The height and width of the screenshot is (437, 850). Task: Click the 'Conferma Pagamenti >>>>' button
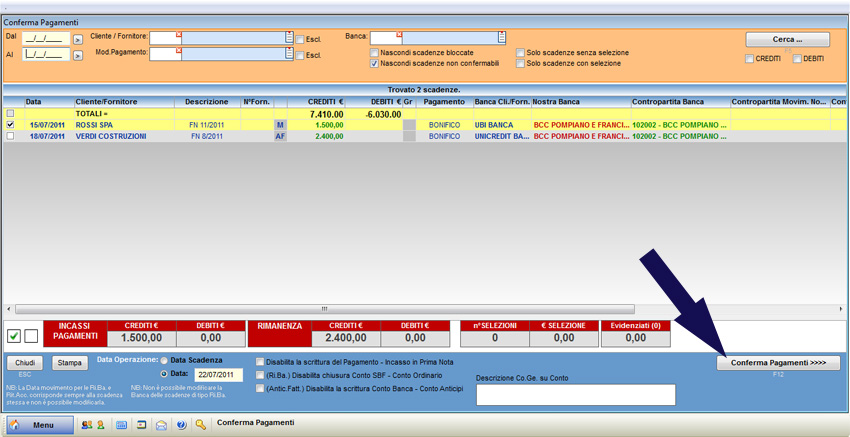778,363
